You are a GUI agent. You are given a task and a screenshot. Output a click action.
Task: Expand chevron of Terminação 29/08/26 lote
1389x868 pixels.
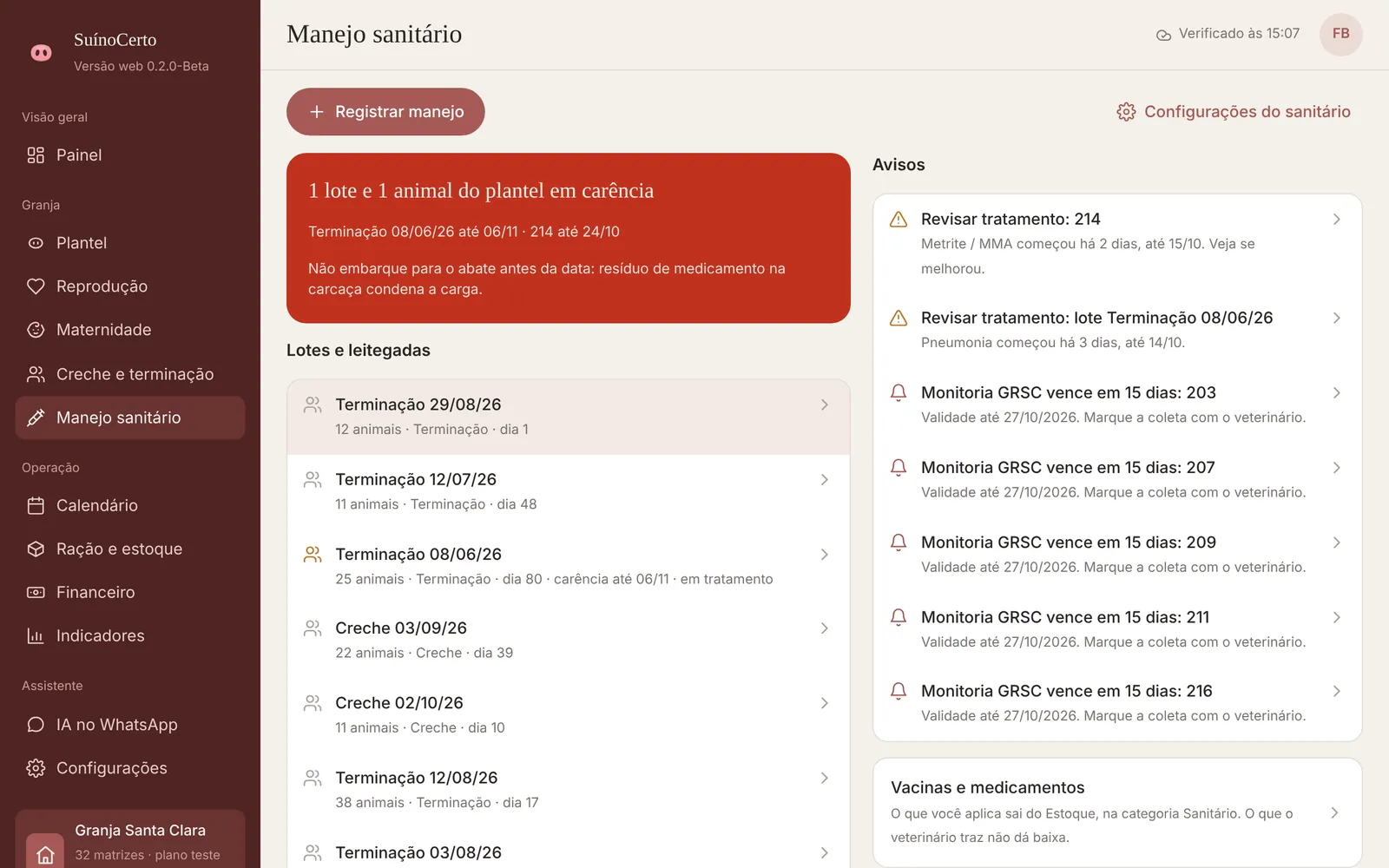pyautogui.click(x=825, y=404)
